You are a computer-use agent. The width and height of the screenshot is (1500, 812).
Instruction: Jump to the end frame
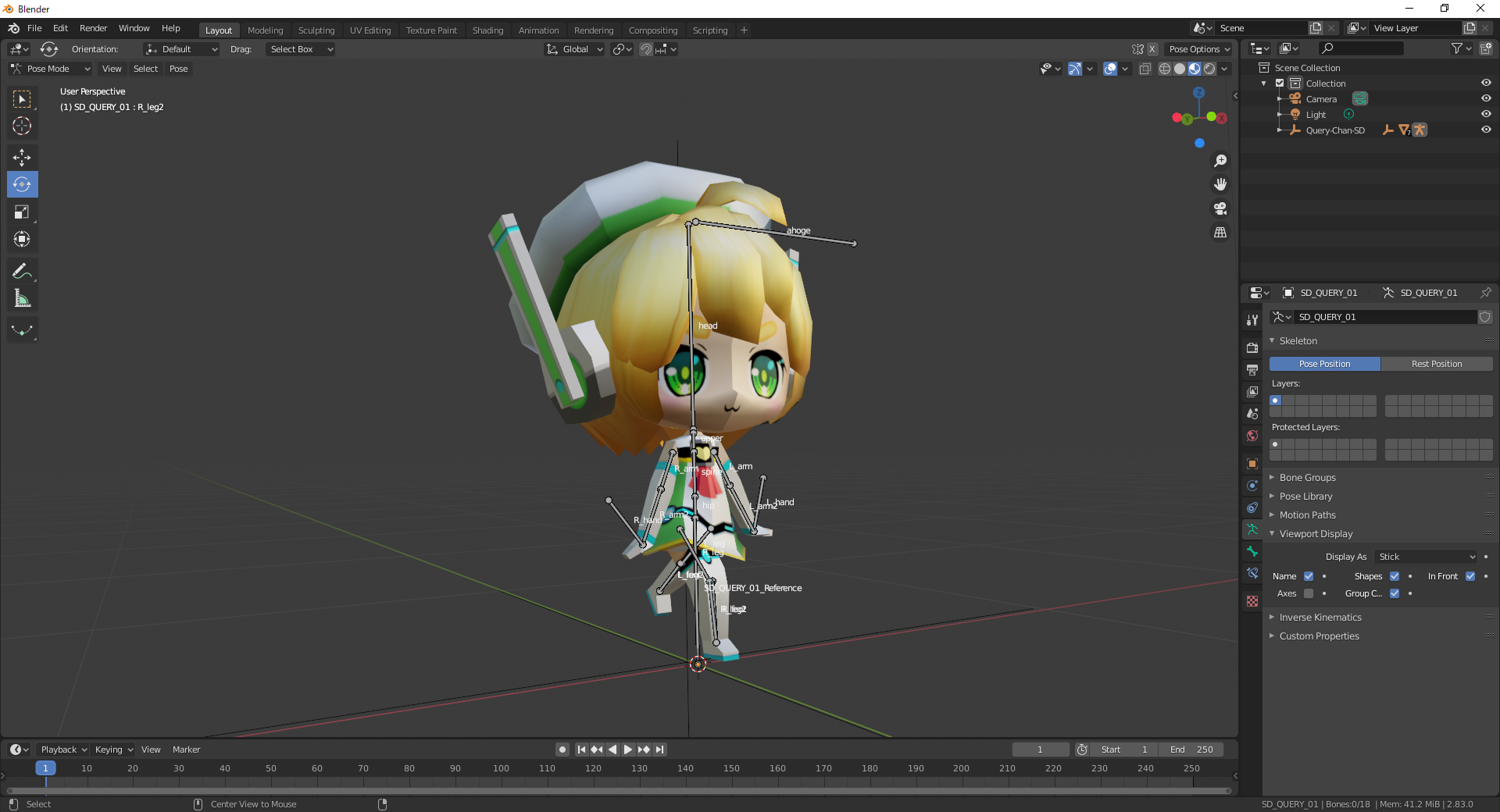[660, 750]
